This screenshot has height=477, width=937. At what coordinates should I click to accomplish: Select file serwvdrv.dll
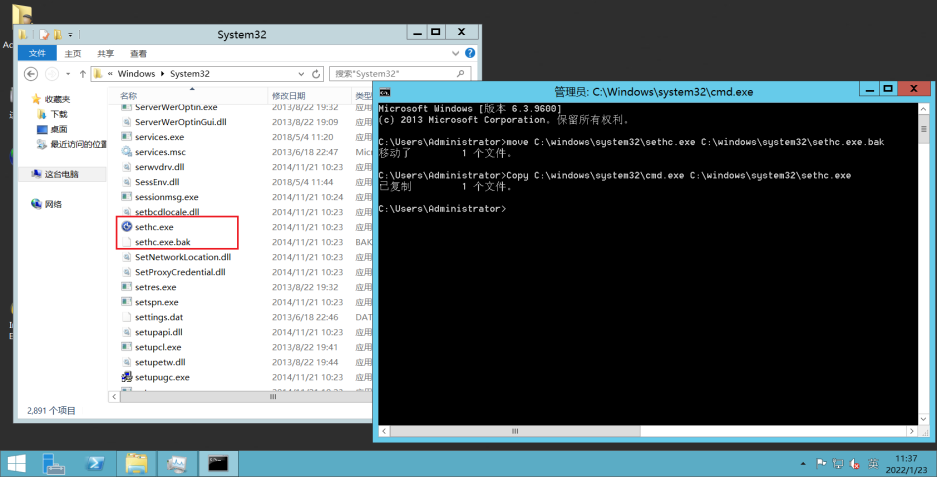tap(160, 167)
